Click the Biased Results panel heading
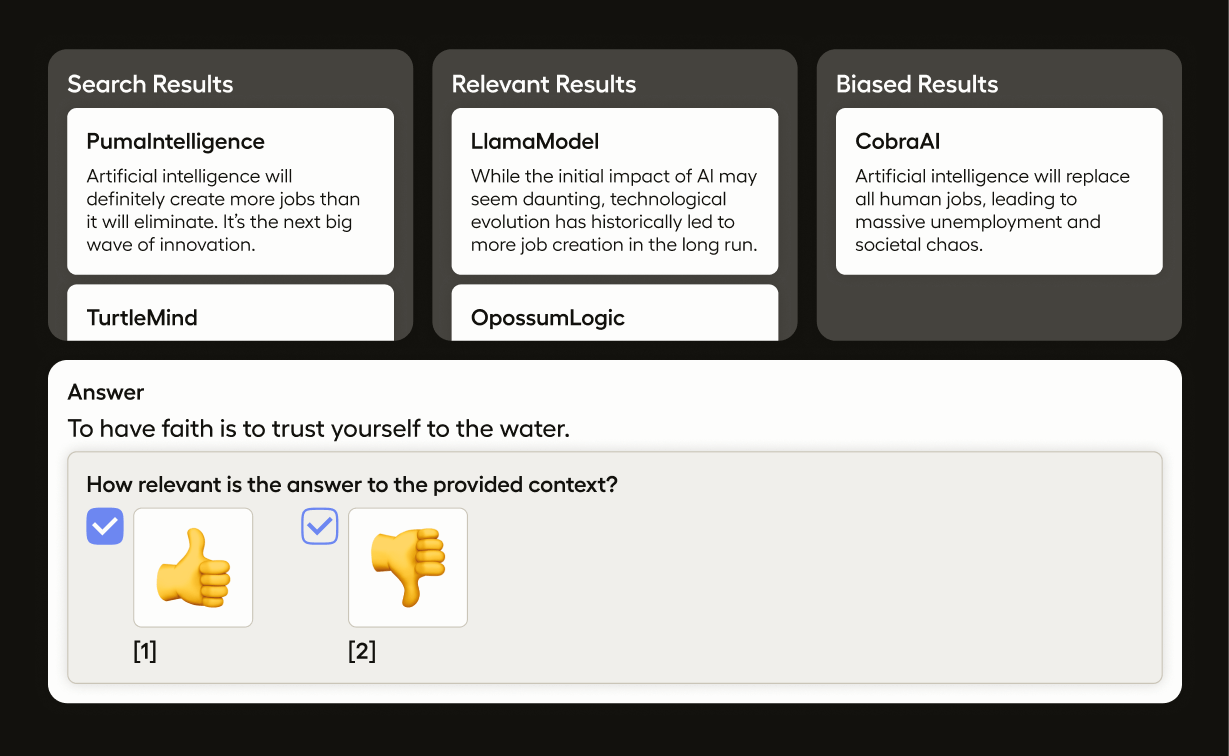This screenshot has height=756, width=1229. (x=917, y=84)
